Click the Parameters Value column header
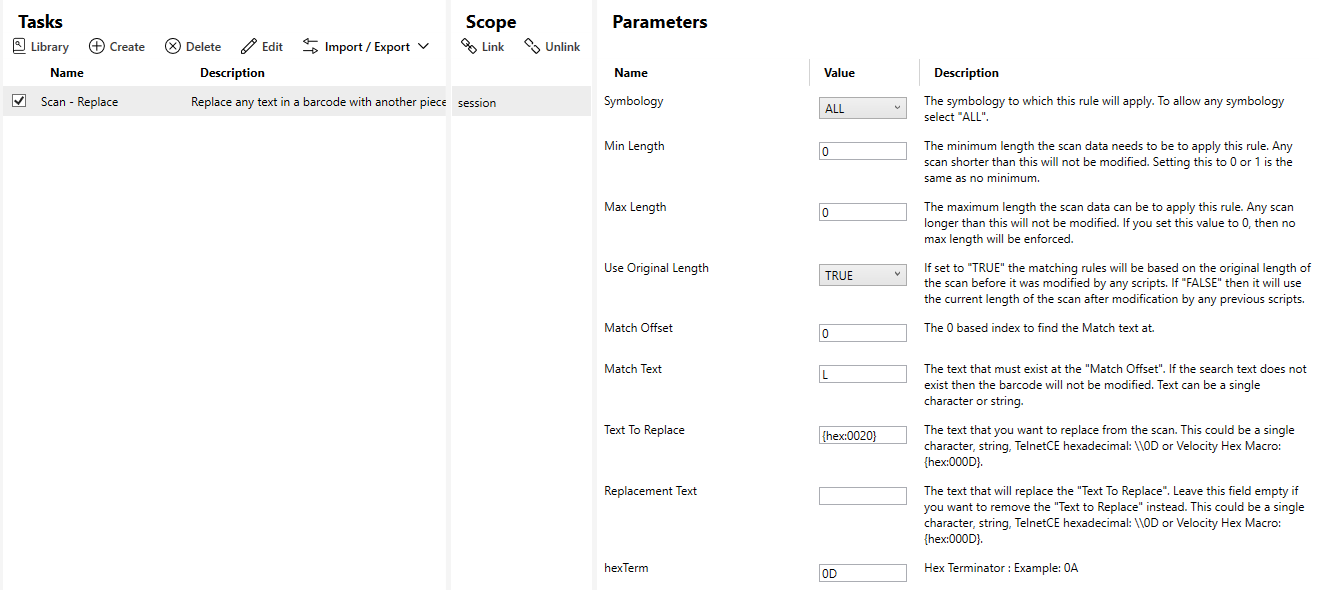 [839, 73]
